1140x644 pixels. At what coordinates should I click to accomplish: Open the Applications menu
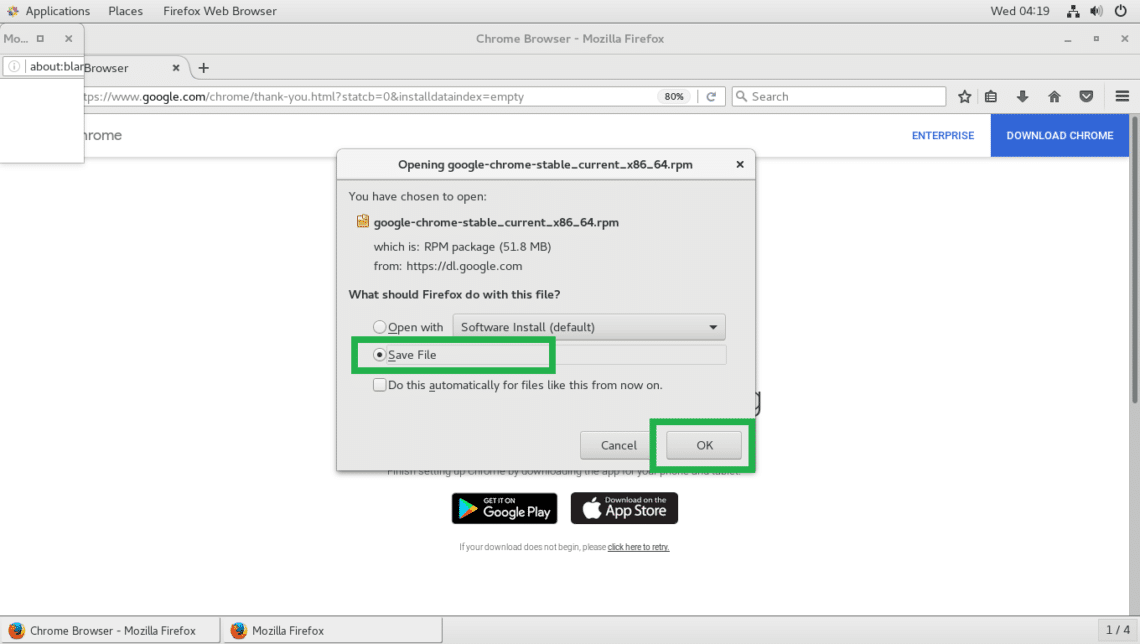[x=57, y=11]
